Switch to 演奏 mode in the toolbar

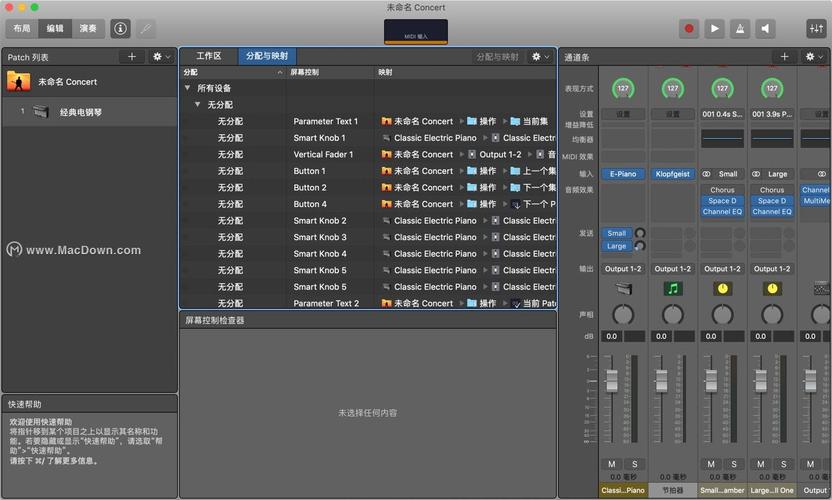[x=87, y=28]
